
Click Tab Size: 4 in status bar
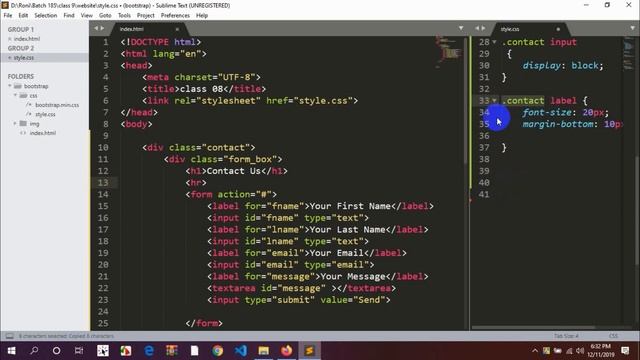pos(566,336)
